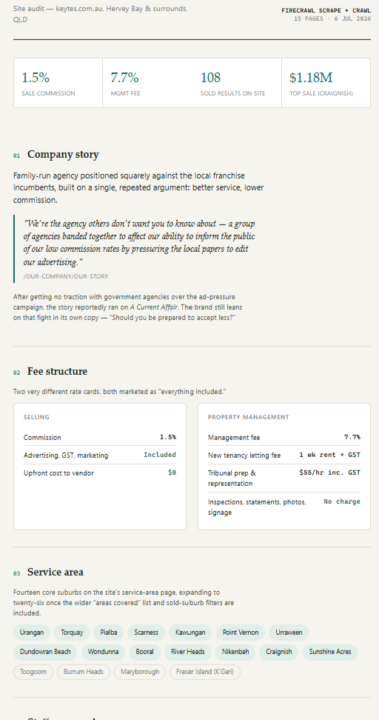Select the Urraween suburb tag

pyautogui.click(x=288, y=632)
